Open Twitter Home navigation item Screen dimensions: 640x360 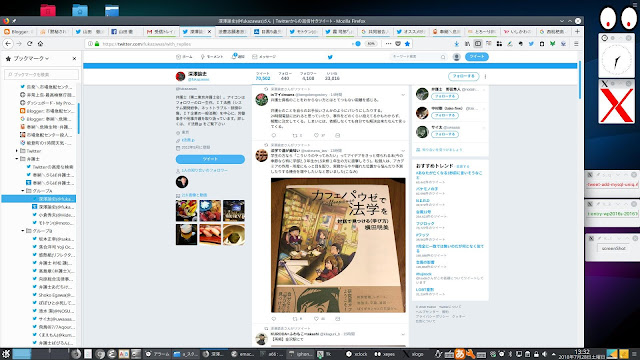coord(184,57)
